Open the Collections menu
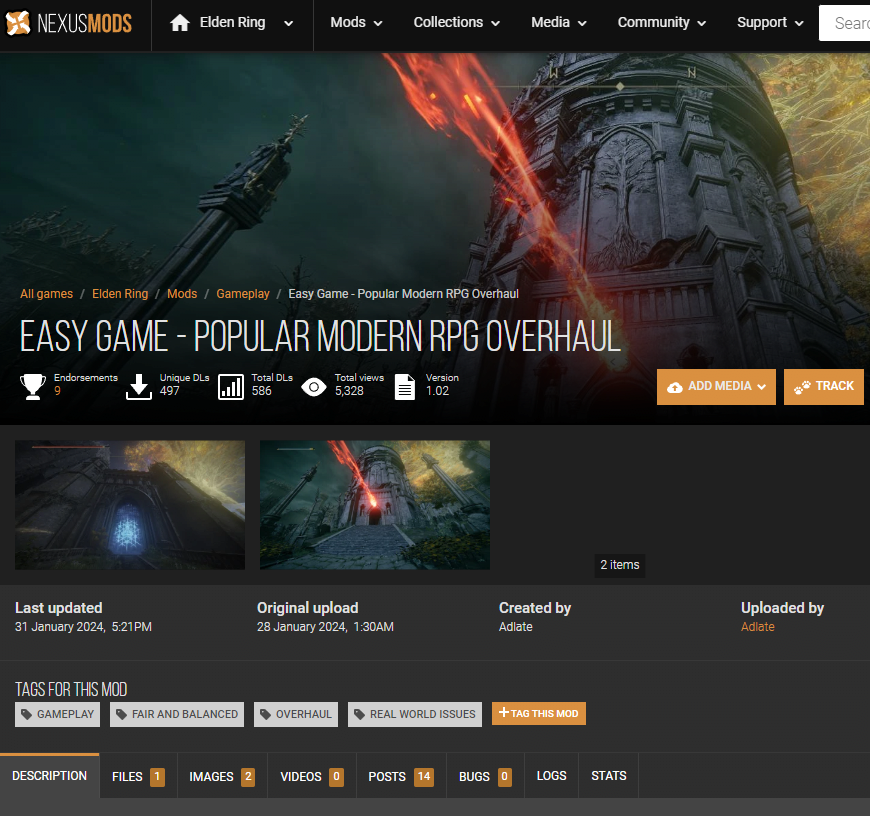The width and height of the screenshot is (870, 816). (457, 23)
